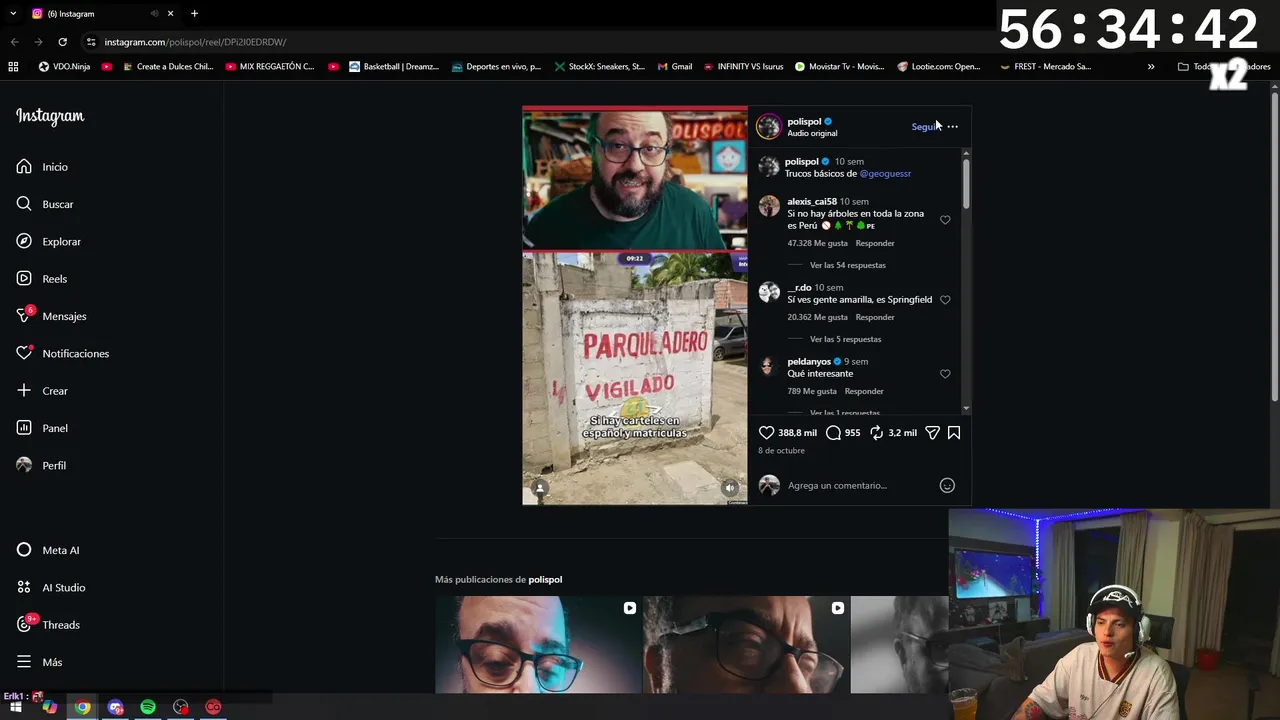Viewport: 1280px width, 720px height.
Task: Reply to alexis_cai58 via Responder
Action: pyautogui.click(x=875, y=243)
